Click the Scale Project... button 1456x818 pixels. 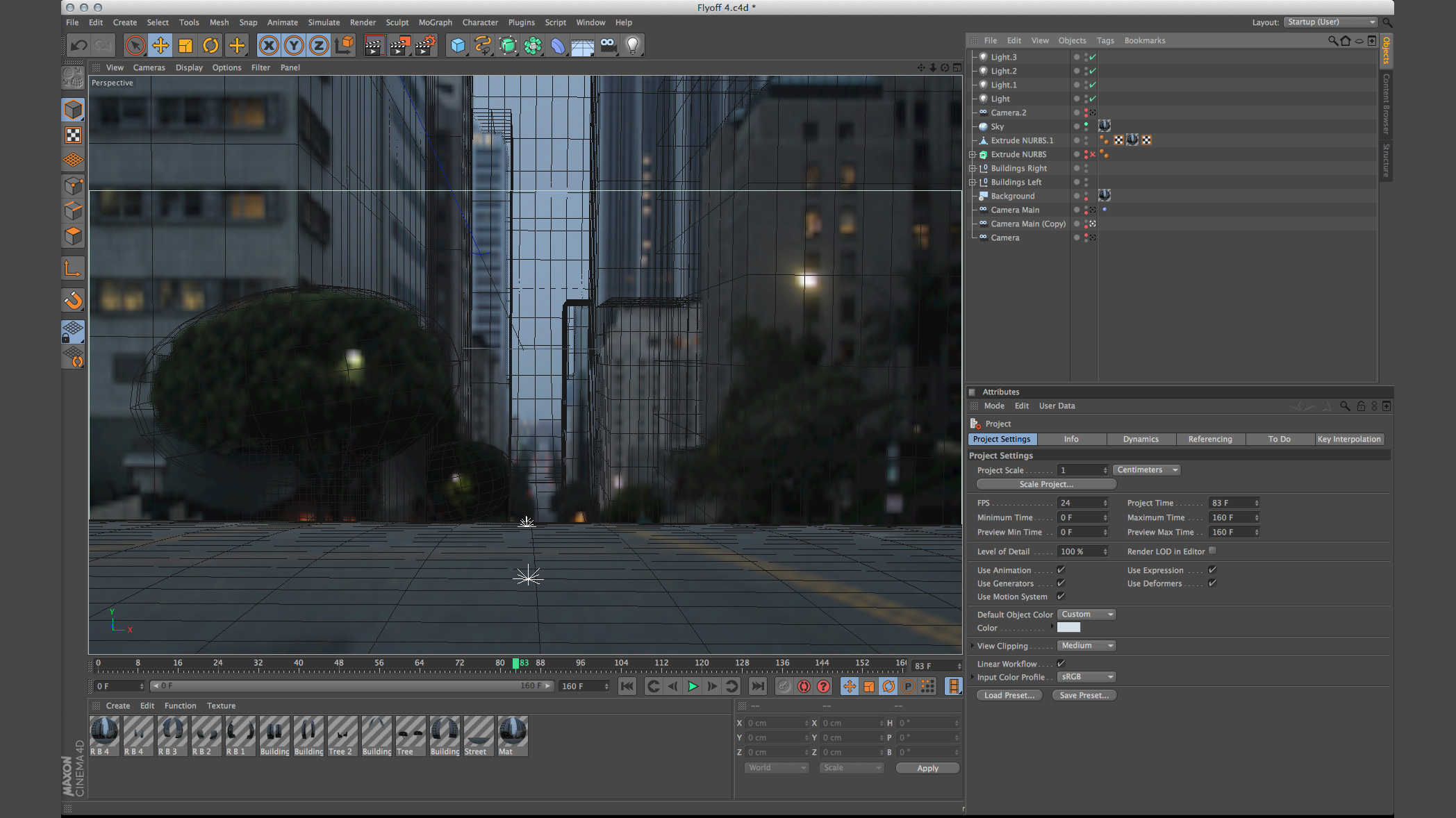coord(1046,484)
